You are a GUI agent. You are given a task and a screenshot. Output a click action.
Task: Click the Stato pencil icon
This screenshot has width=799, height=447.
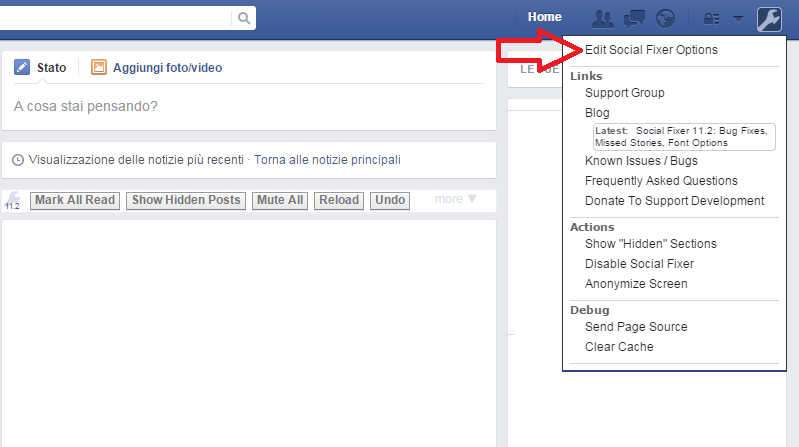pos(22,67)
